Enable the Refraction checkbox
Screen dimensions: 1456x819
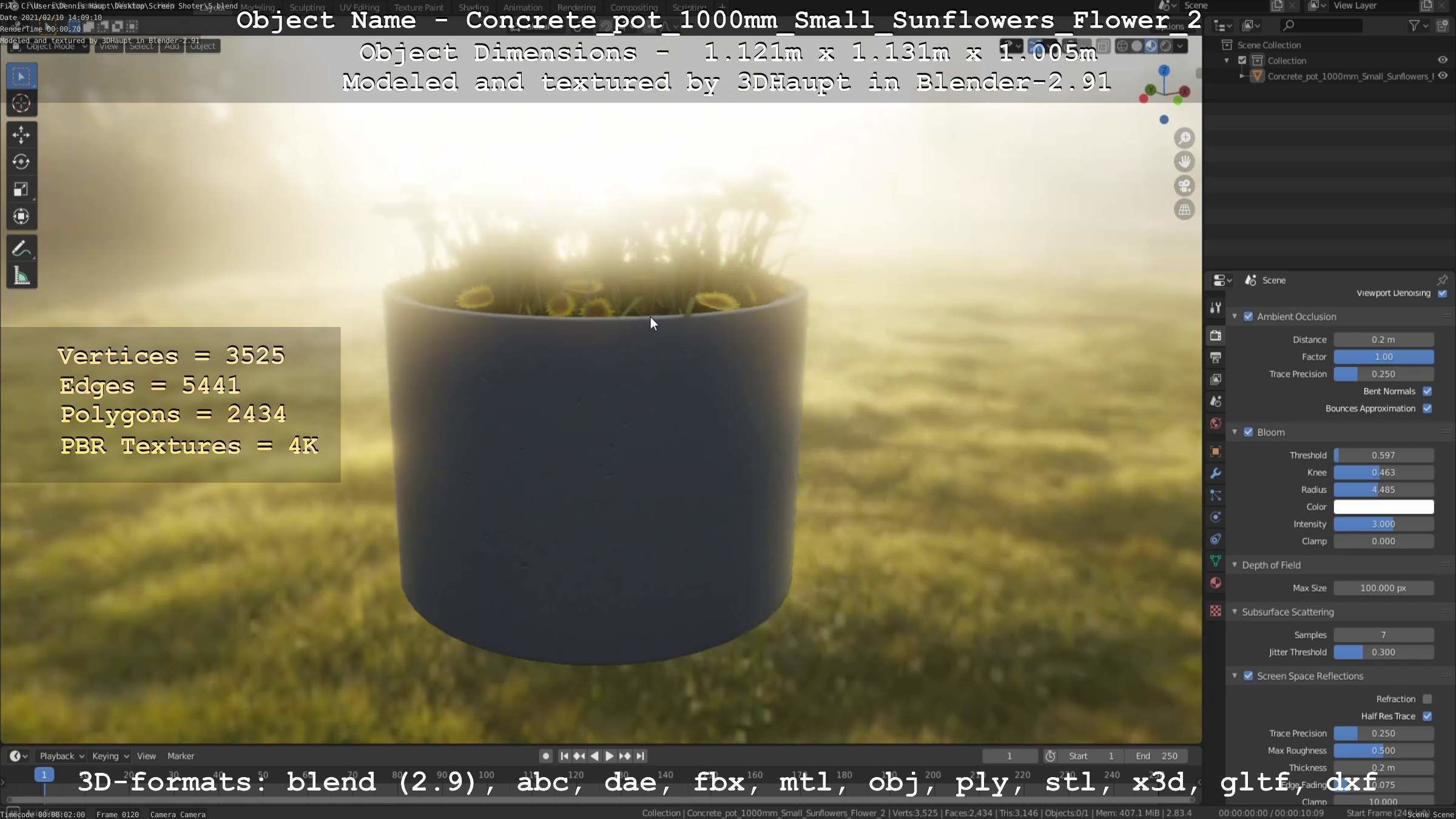[1427, 699]
